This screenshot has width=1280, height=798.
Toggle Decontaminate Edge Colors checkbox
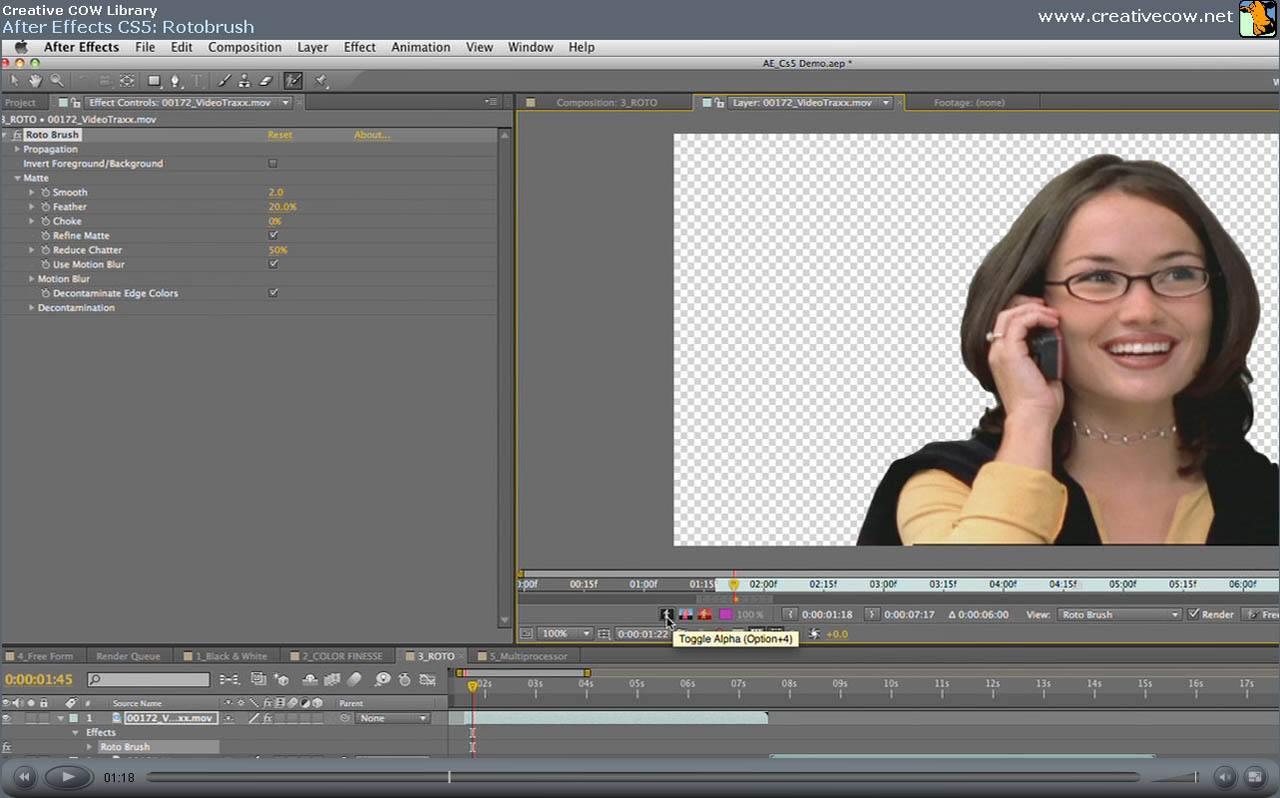(x=273, y=294)
